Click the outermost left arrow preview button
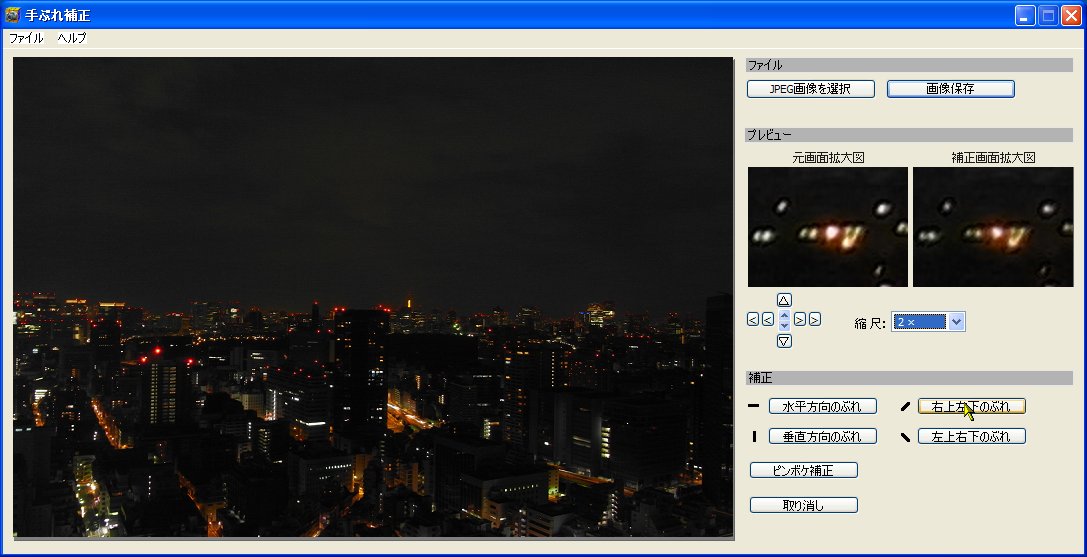Viewport: 1087px width, 557px height. [753, 320]
